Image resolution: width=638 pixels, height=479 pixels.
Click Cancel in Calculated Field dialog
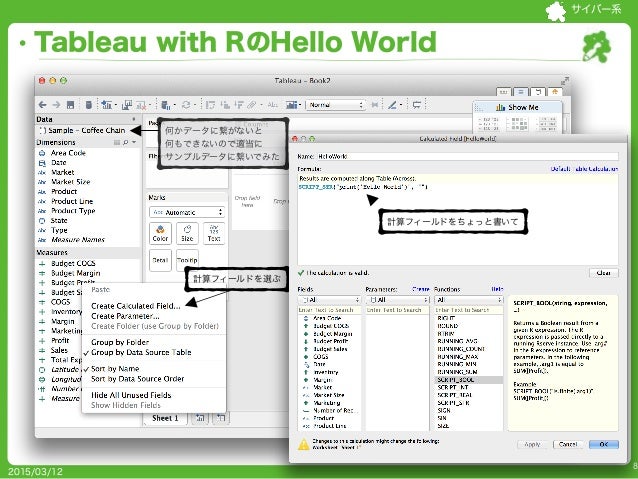[x=568, y=444]
